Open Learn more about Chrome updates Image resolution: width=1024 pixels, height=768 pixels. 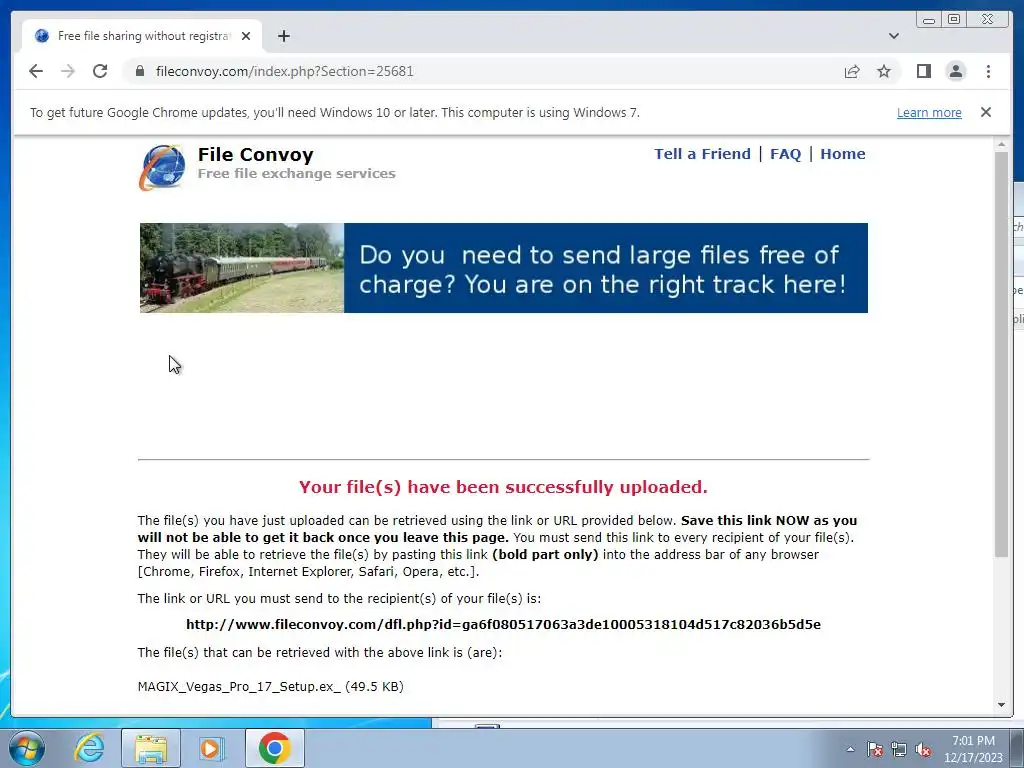(929, 112)
